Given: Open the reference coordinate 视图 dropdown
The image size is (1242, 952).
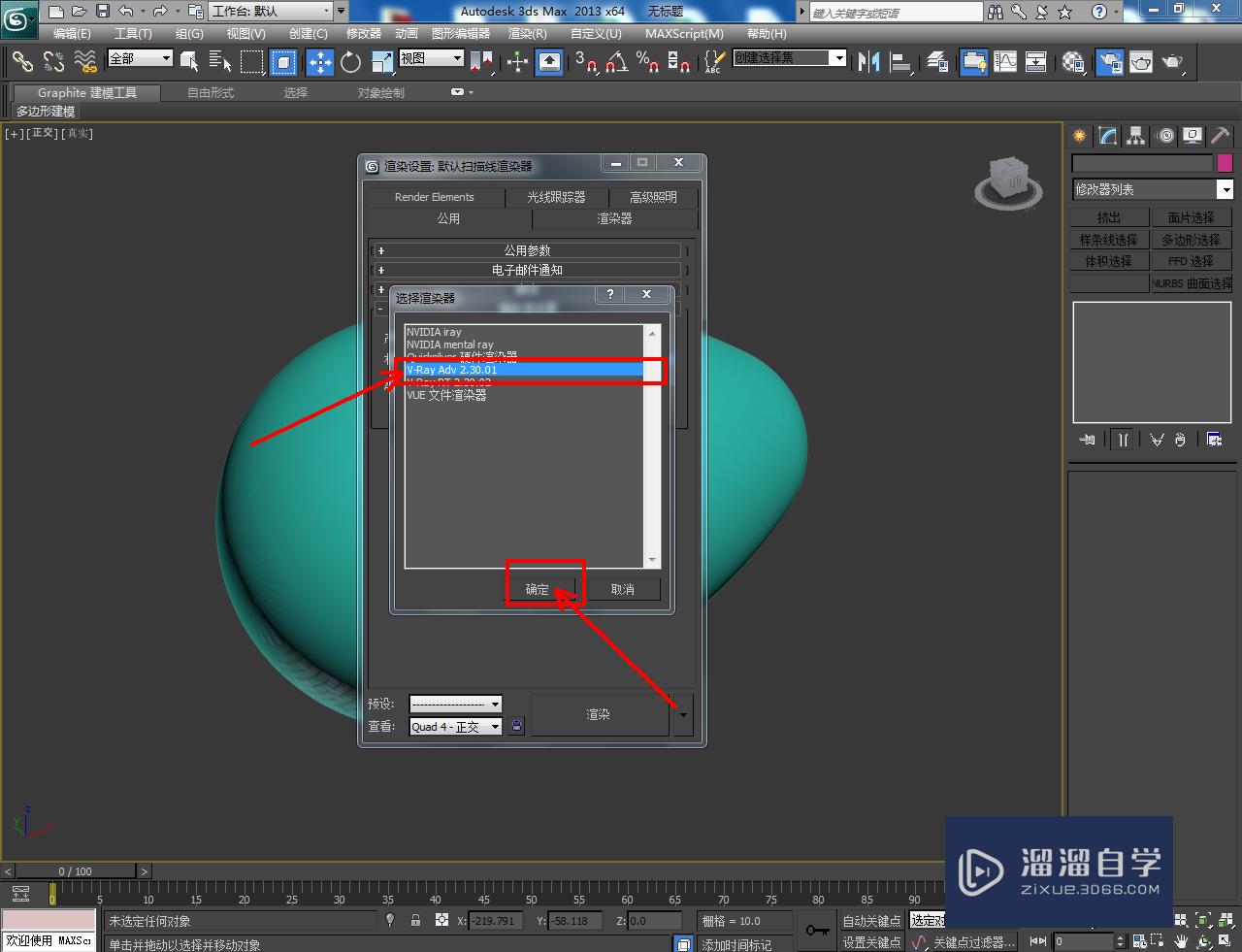Looking at the screenshot, I should click(432, 58).
